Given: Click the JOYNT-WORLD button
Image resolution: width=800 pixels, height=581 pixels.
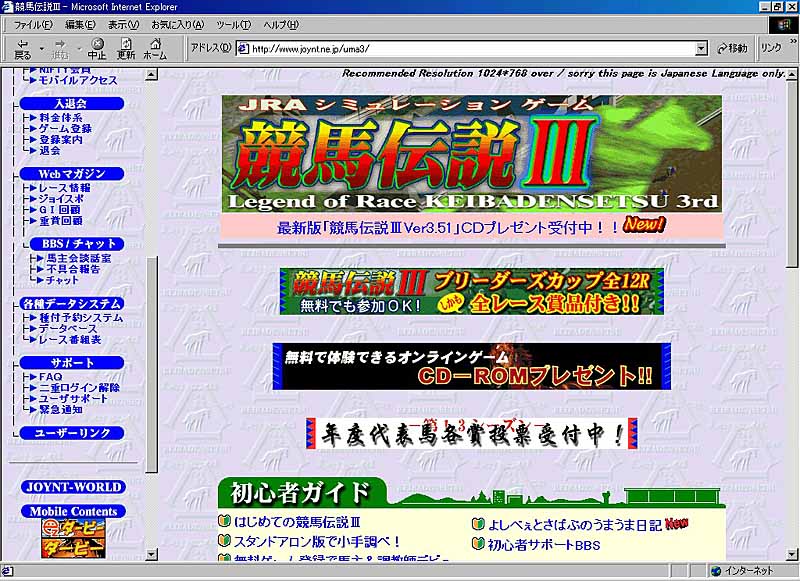Looking at the screenshot, I should pyautogui.click(x=73, y=487).
